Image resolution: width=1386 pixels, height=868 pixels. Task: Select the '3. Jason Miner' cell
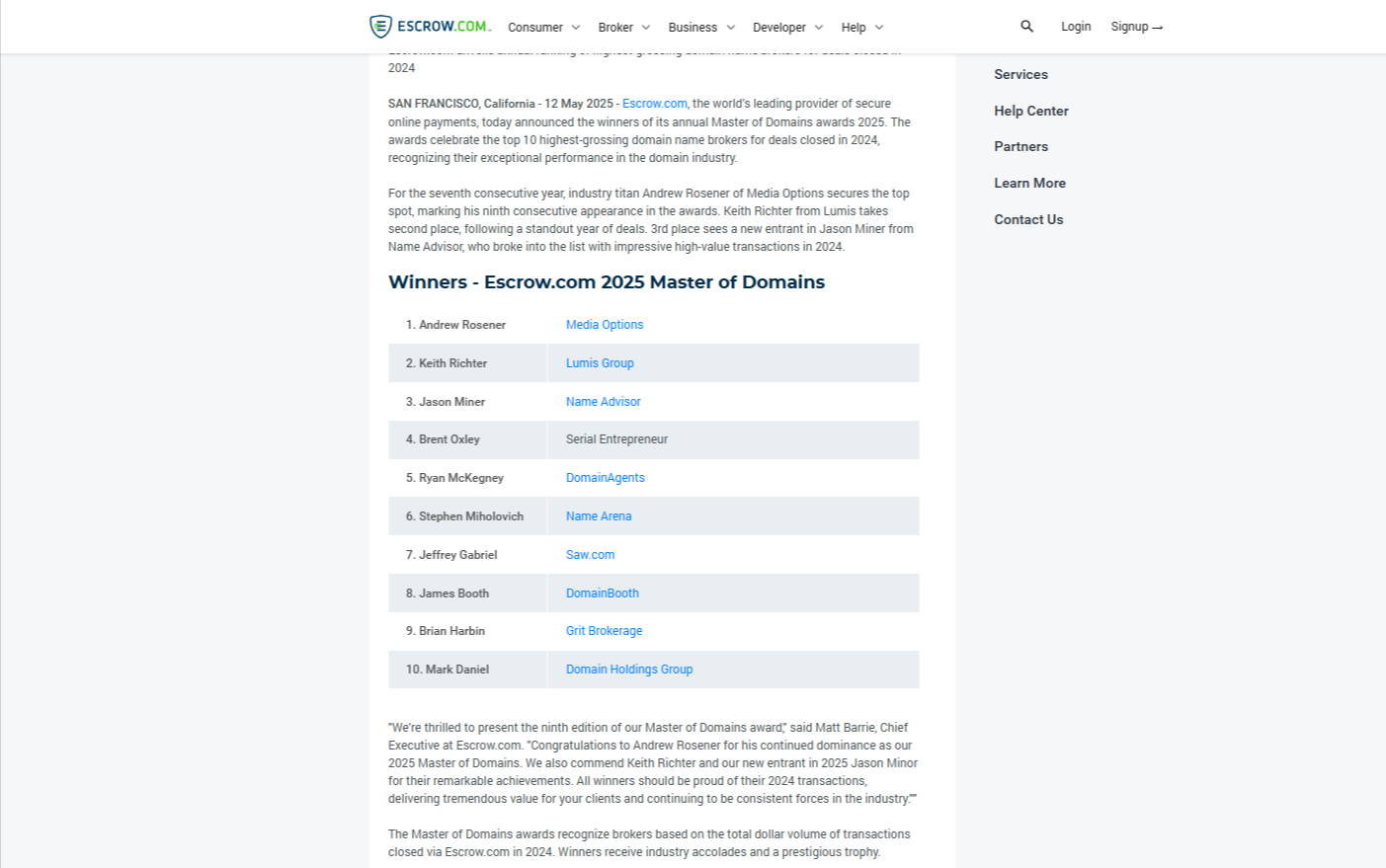click(x=467, y=402)
